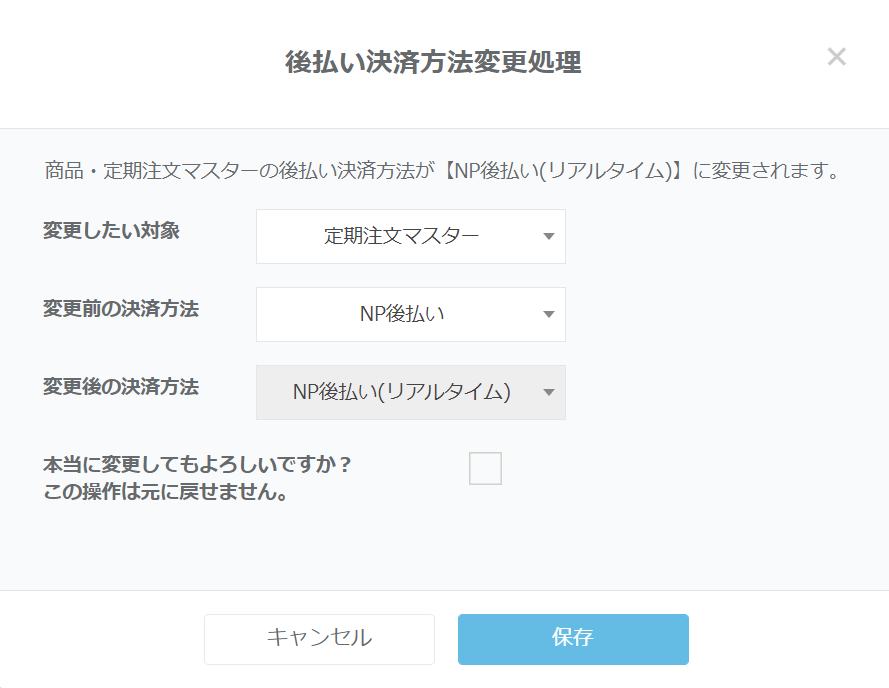Click the arrow beside 定期注文マスター
Screen dimensions: 889x688
coord(548,237)
